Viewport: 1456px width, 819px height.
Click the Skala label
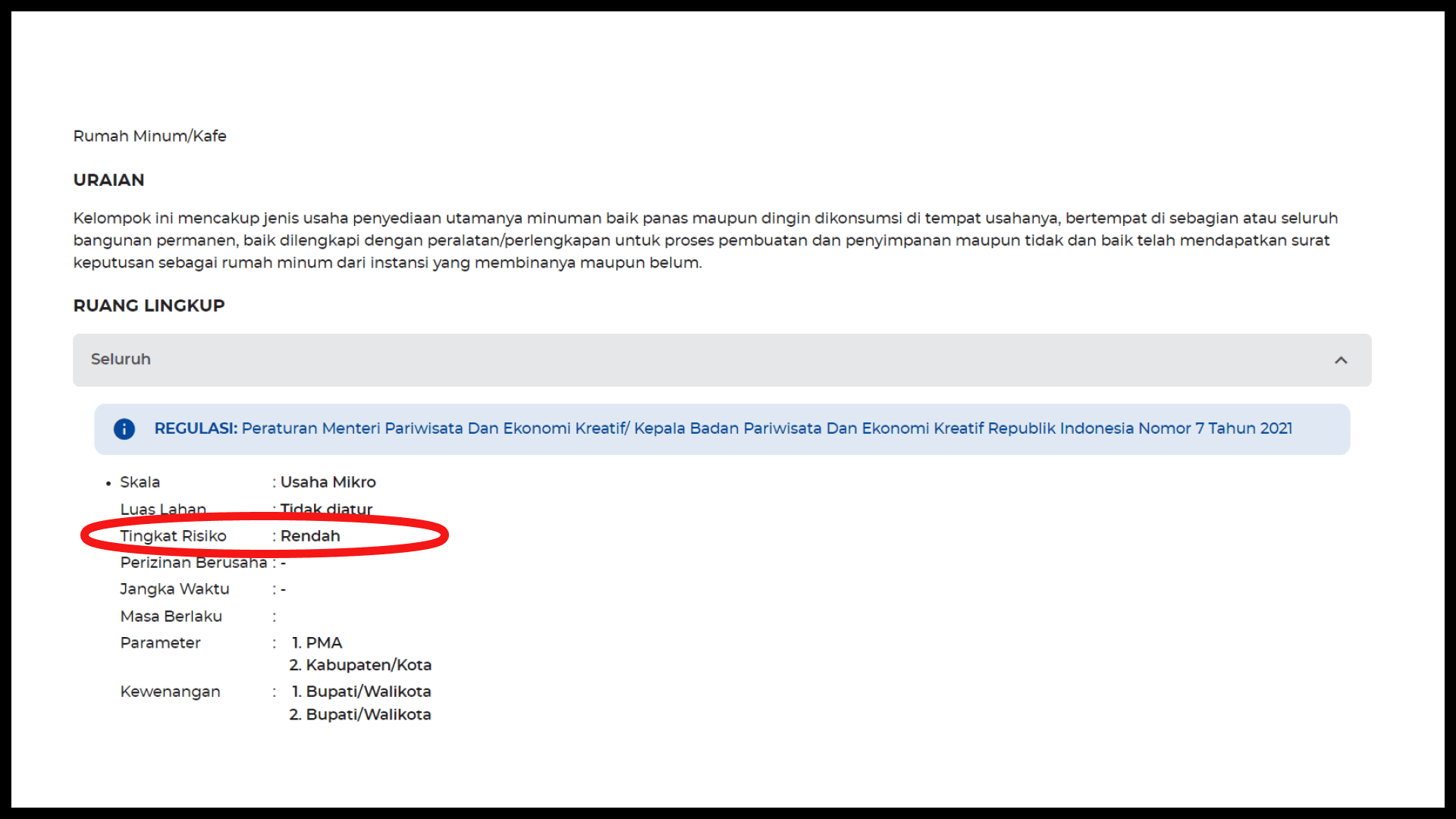tap(140, 482)
